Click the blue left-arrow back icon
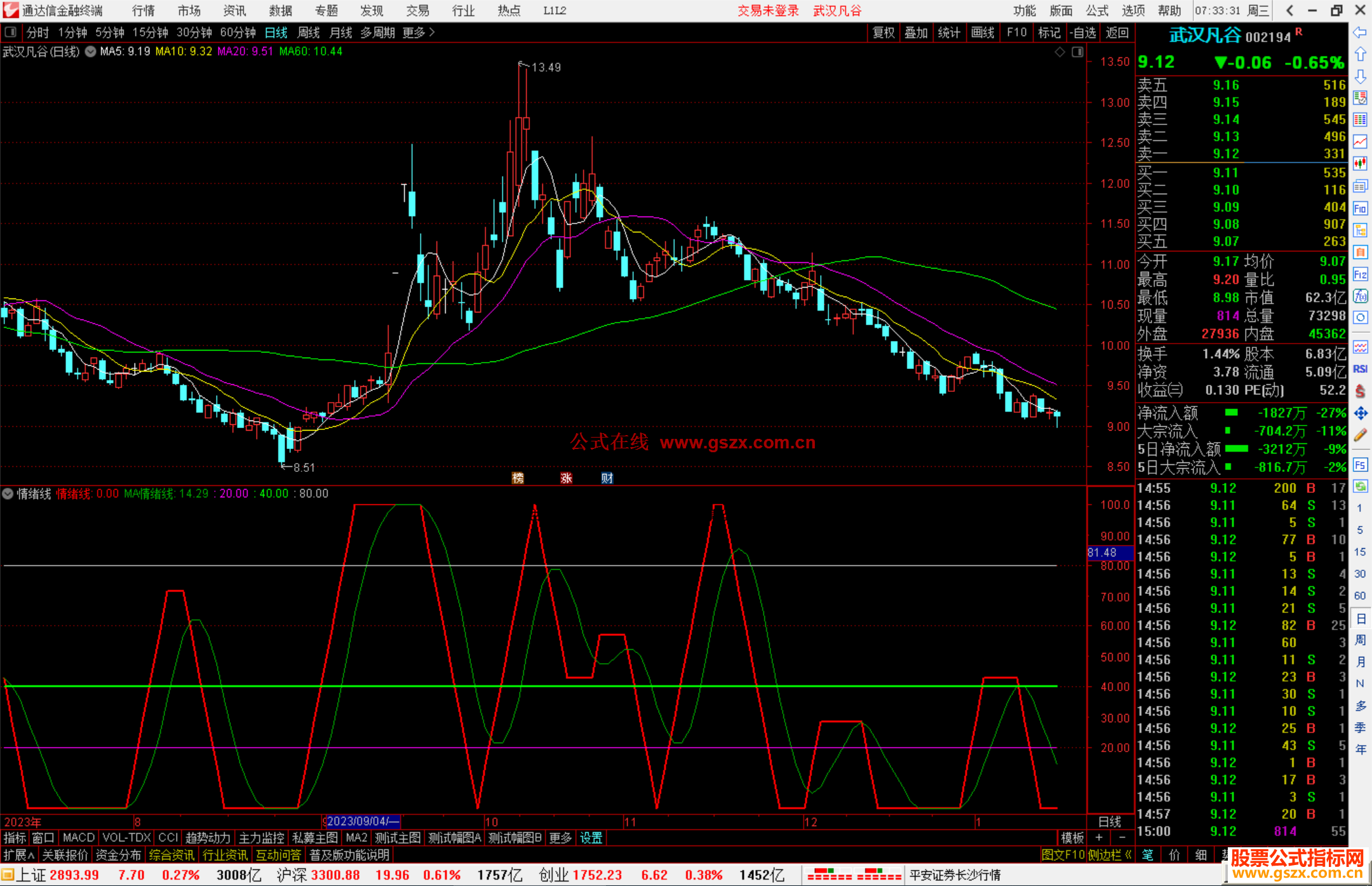Screen dimensions: 1372x886 click(x=1360, y=32)
